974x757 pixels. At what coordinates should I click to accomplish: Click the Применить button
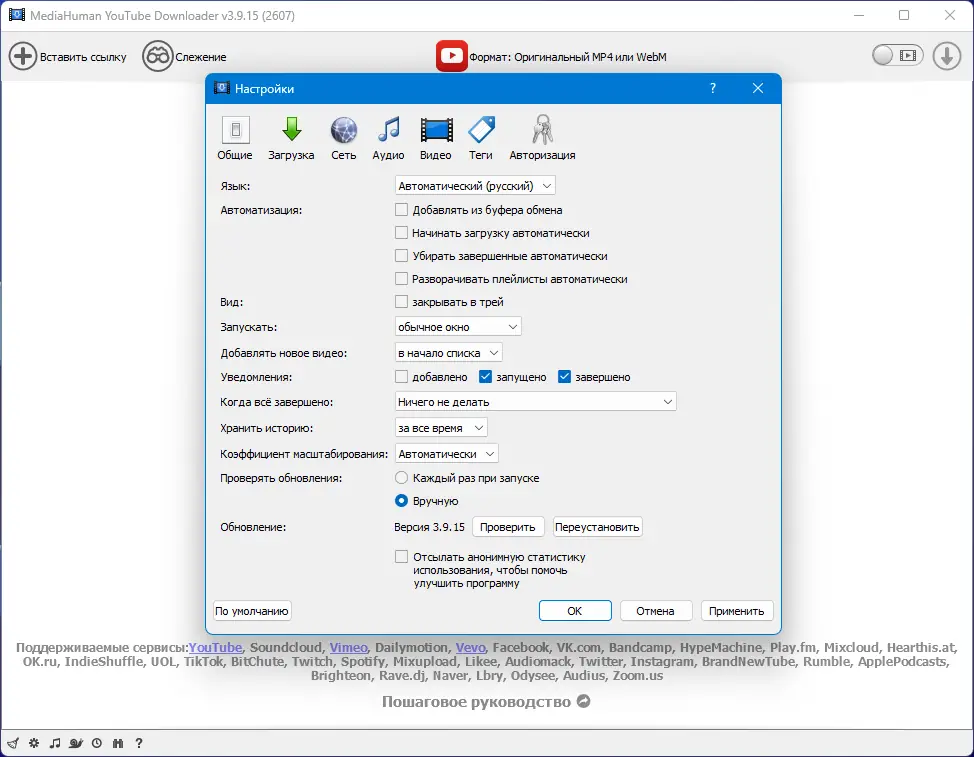pos(737,611)
